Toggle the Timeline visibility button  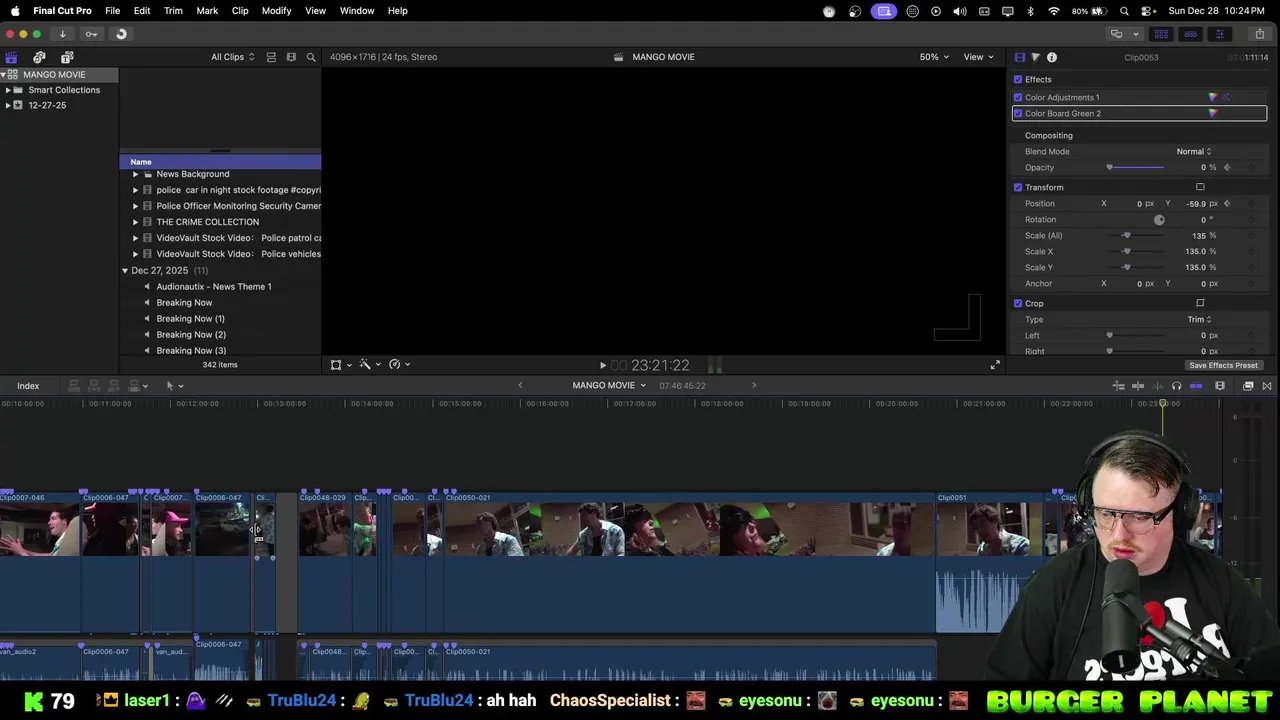pyautogui.click(x=1190, y=34)
